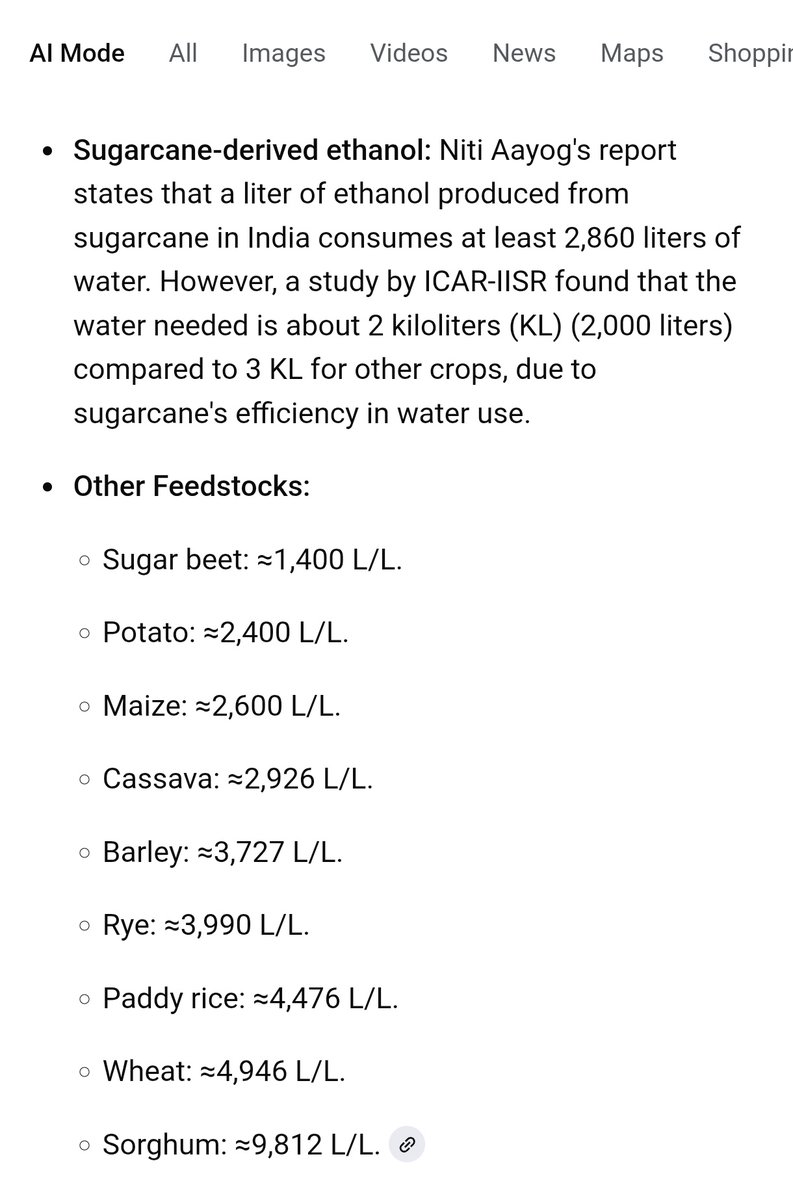Switch to the AI Mode tab
Screen dimensions: 793x1200
(x=77, y=53)
